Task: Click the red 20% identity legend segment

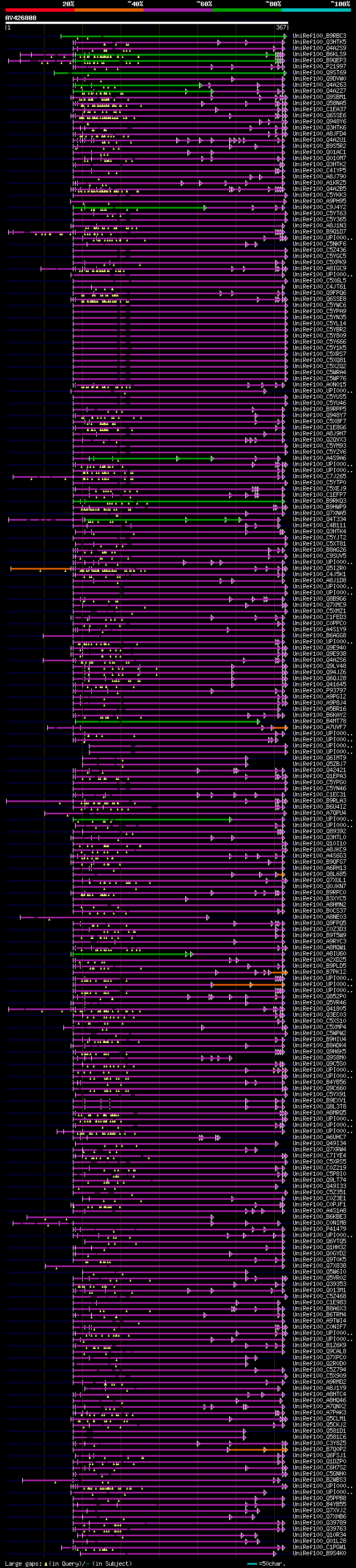Action: [39, 10]
